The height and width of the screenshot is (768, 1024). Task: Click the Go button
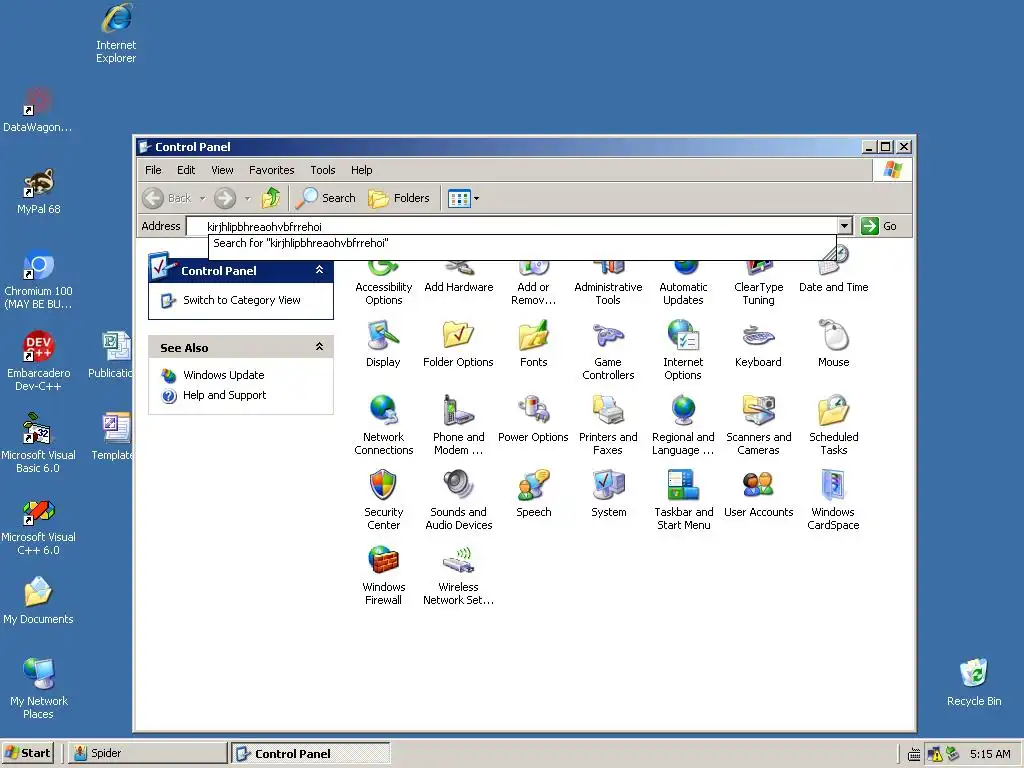[879, 226]
